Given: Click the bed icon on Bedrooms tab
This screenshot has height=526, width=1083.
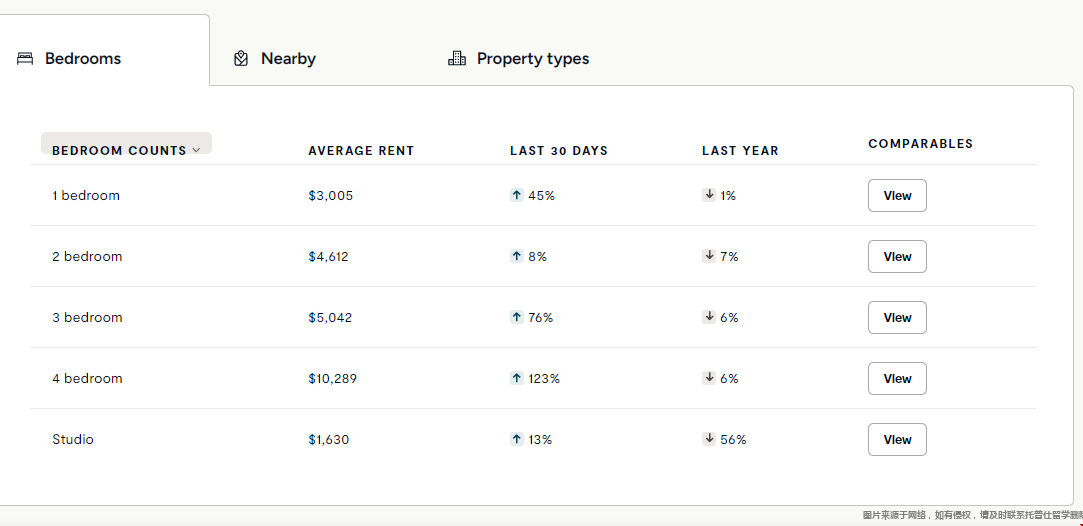Looking at the screenshot, I should point(25,59).
